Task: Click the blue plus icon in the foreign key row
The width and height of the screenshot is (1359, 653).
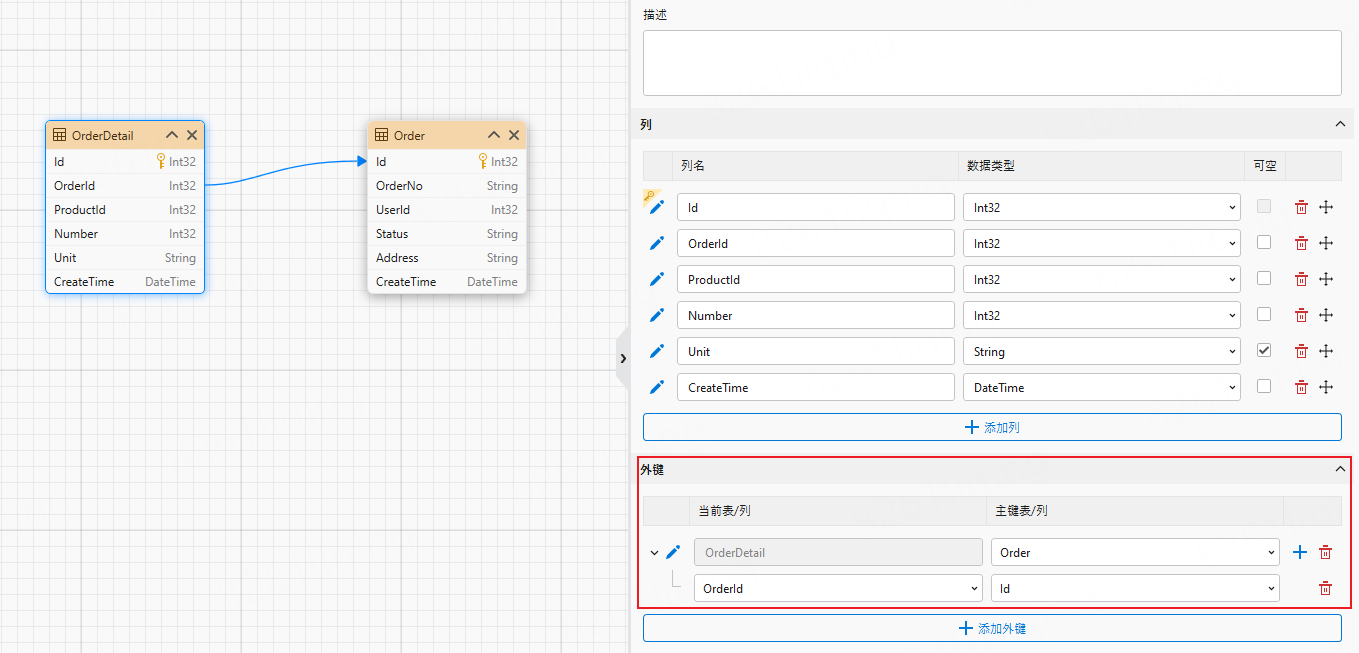Action: coord(1300,552)
